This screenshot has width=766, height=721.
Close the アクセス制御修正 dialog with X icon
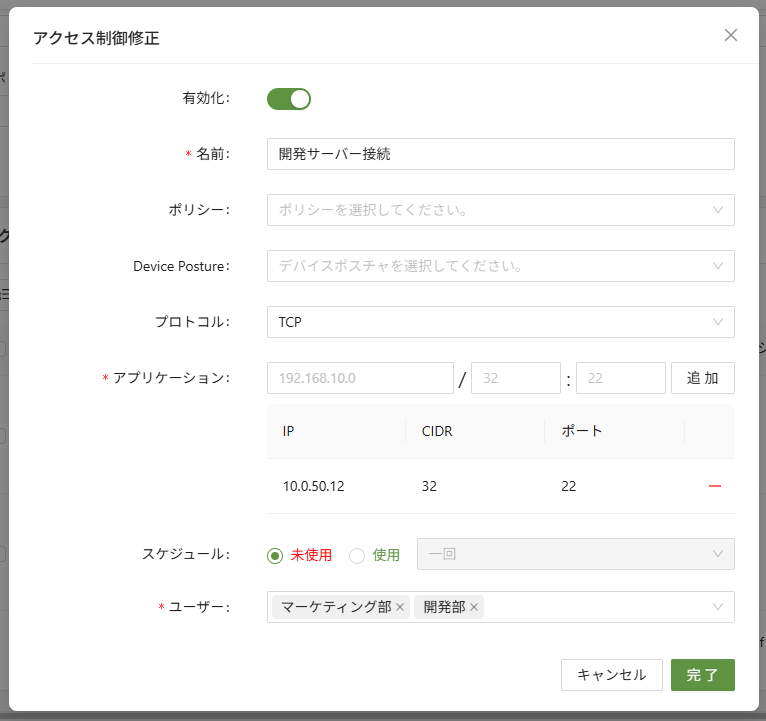pyautogui.click(x=731, y=35)
